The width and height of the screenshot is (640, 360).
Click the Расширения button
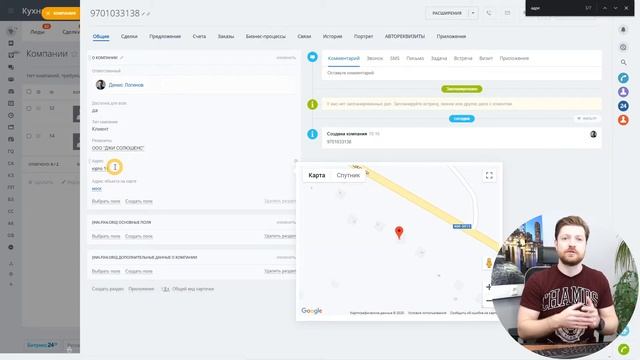point(447,13)
